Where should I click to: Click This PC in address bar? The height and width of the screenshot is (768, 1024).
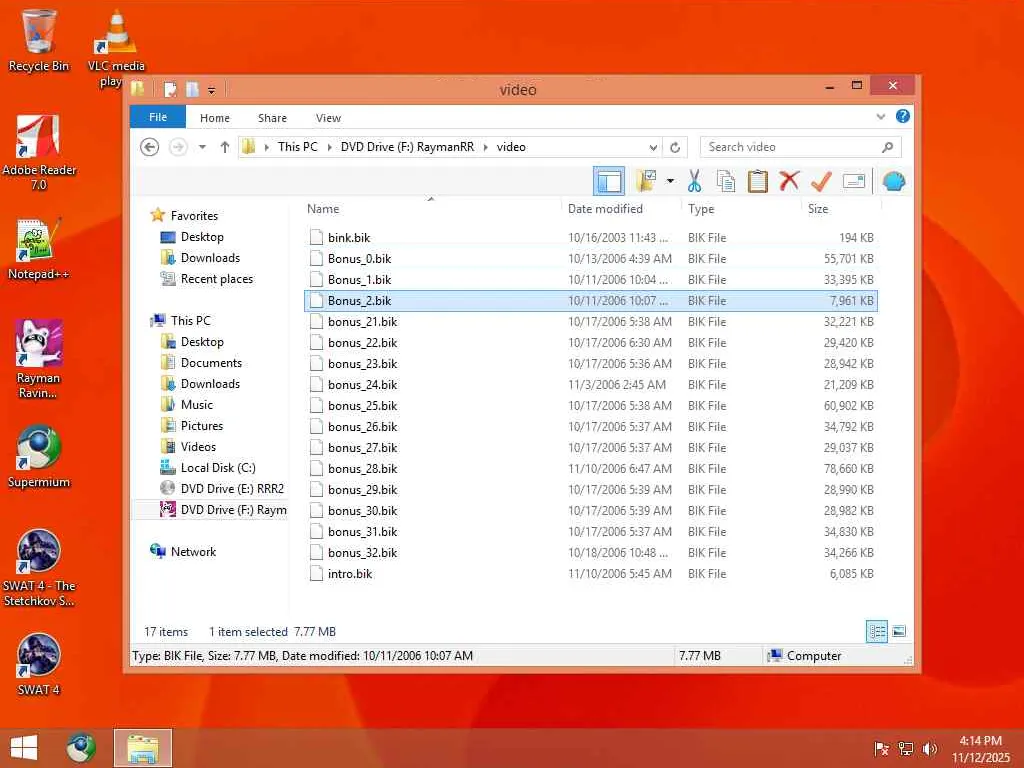[297, 147]
